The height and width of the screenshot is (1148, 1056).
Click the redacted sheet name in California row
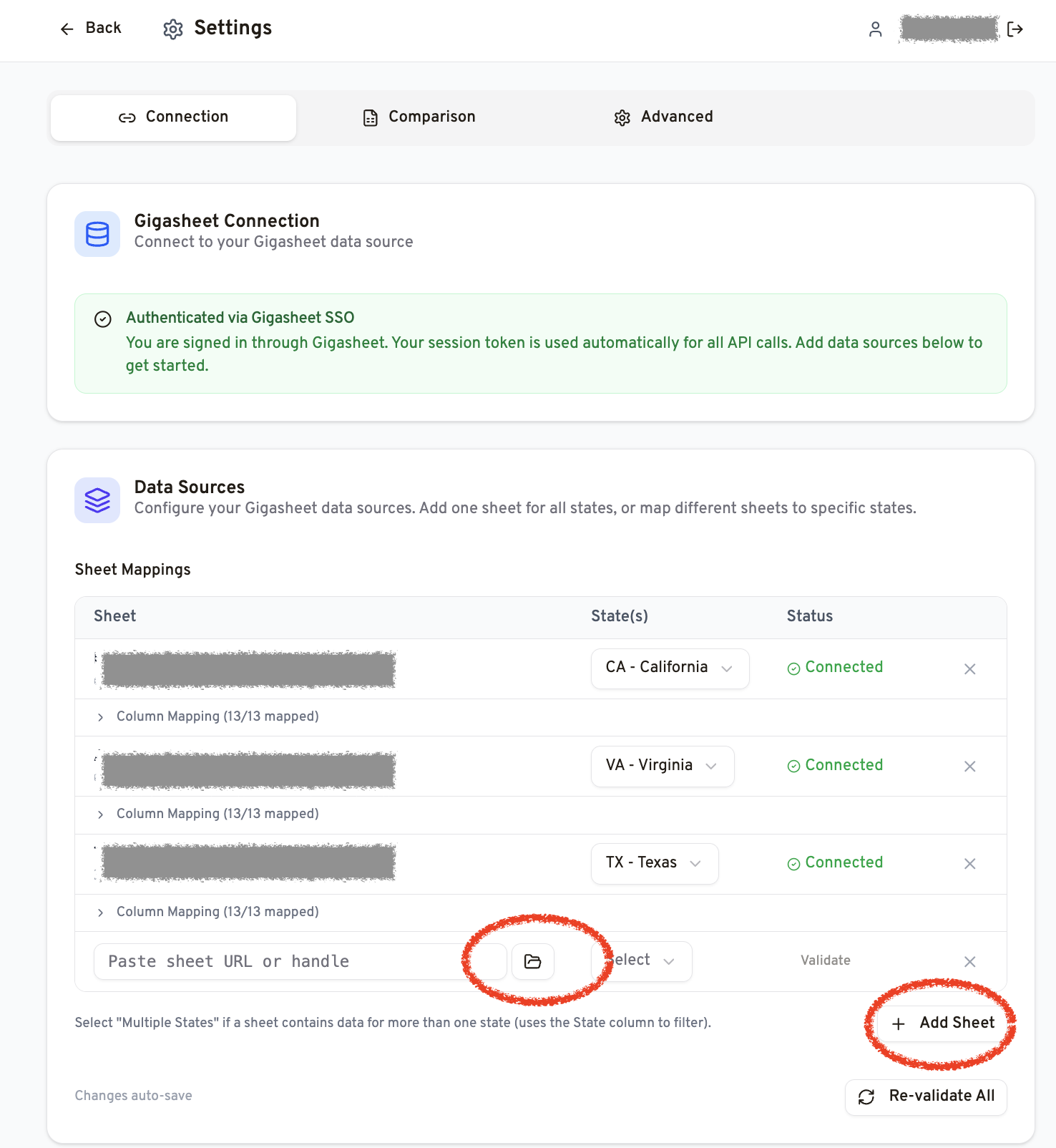pyautogui.click(x=248, y=670)
